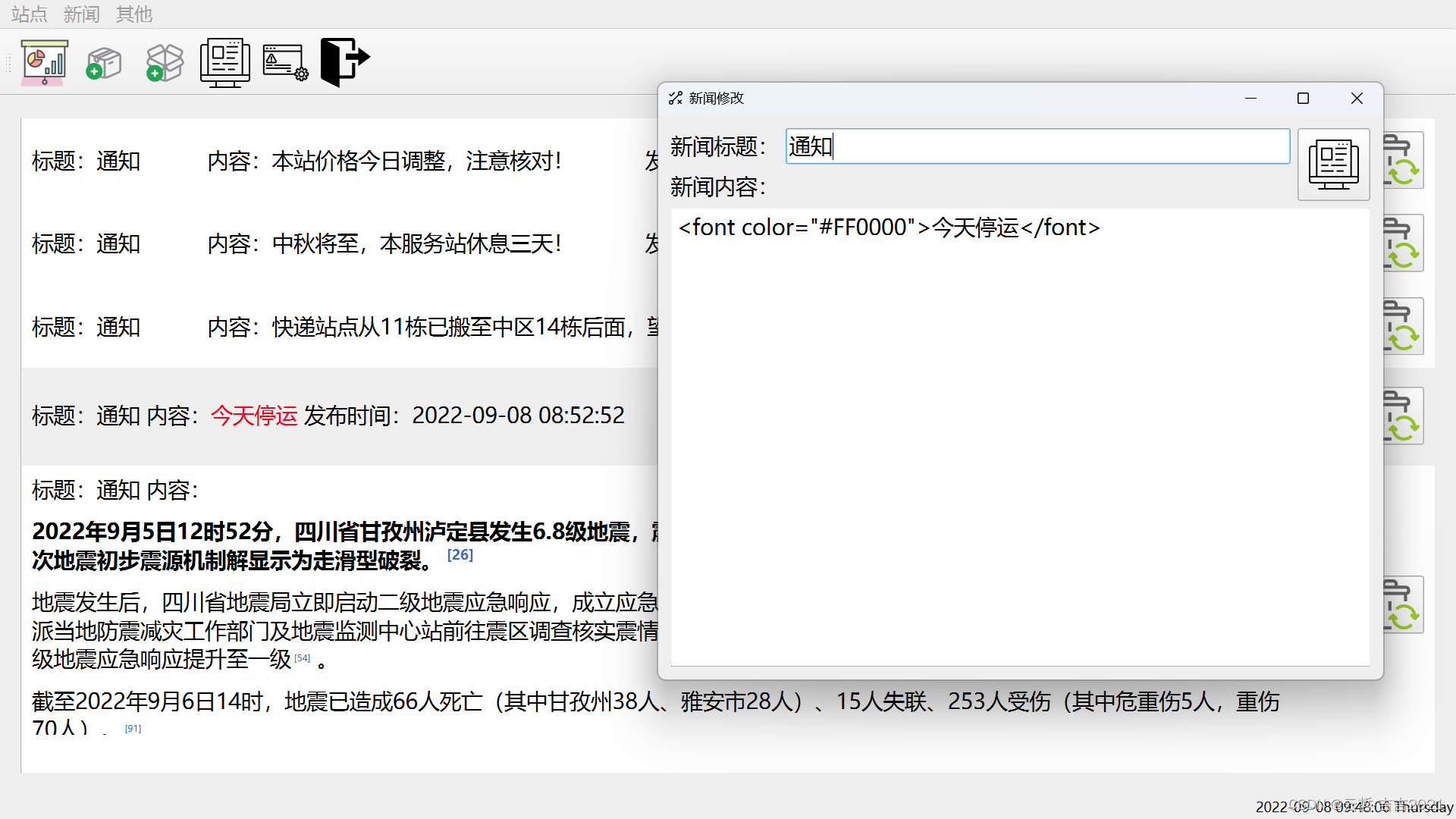Click the exit door toolbar icon
This screenshot has width=1456, height=819.
(345, 62)
